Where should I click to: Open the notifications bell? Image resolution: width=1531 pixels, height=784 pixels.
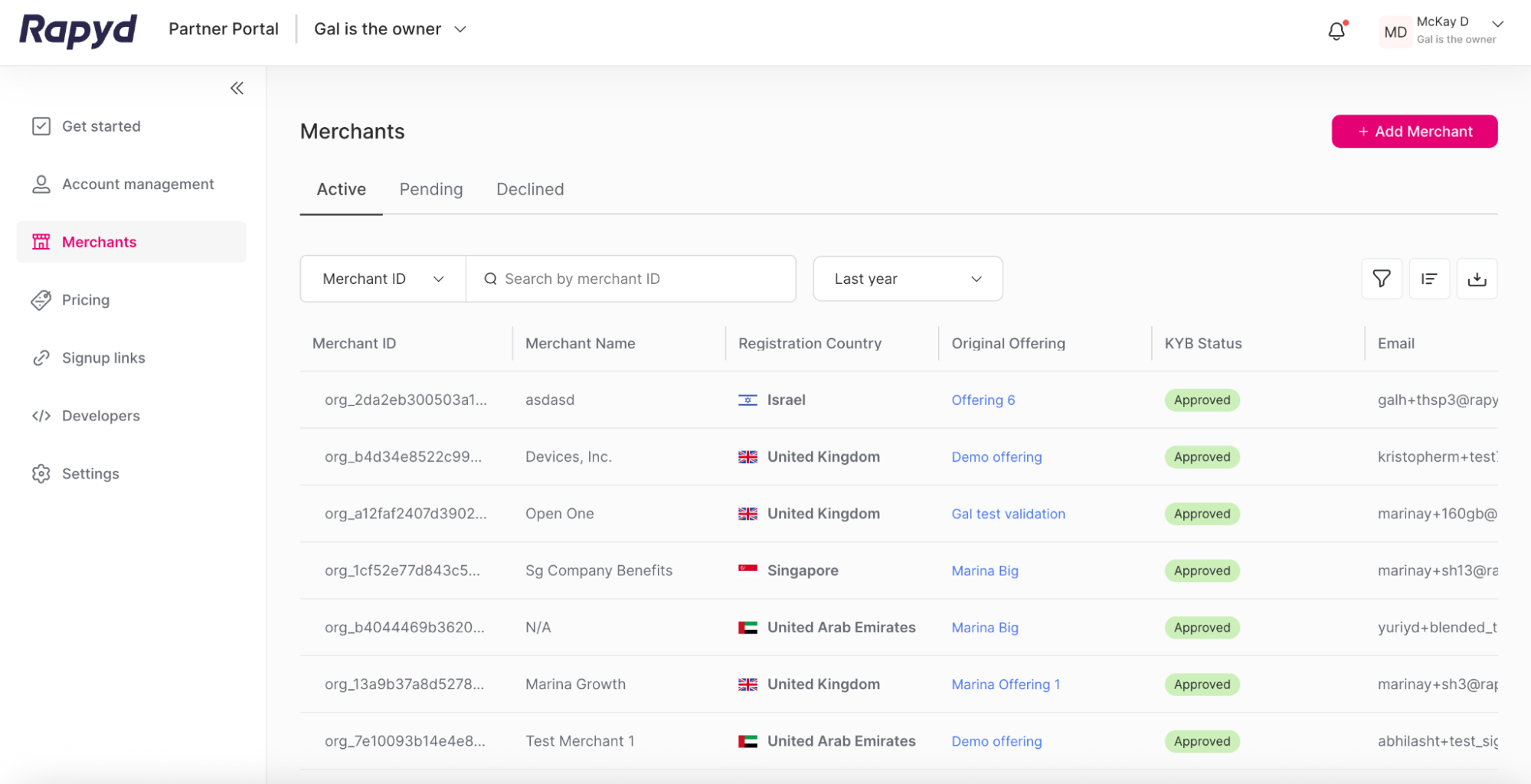[x=1336, y=31]
